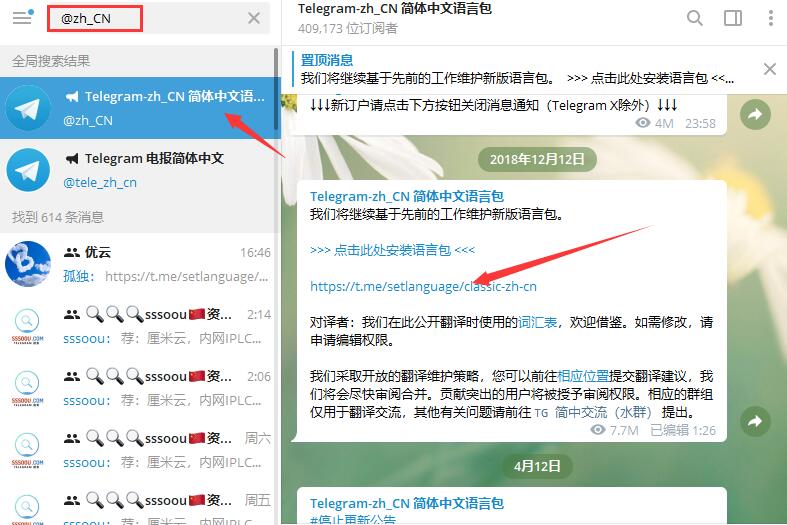Click the 409,173 位订阅者 subscriber count
Screen dimensions: 787x525
[x=347, y=29]
